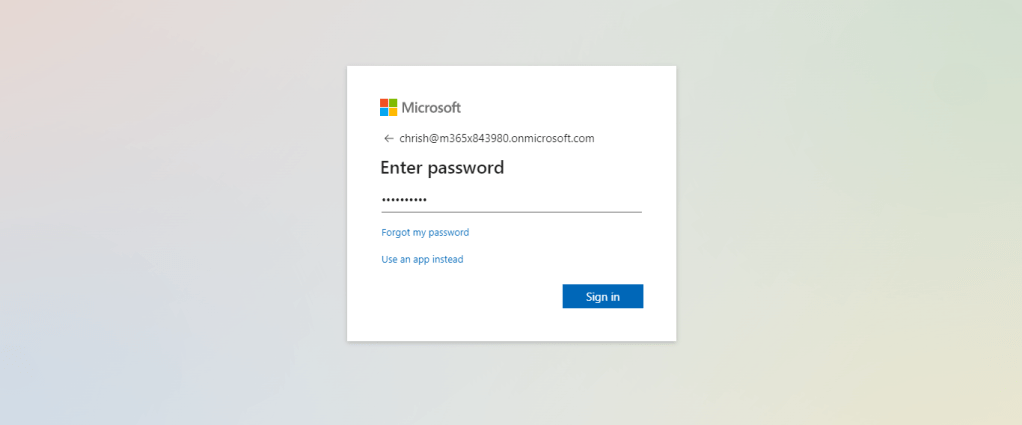The width and height of the screenshot is (1022, 425).
Task: Click the green square of the Microsoft logo
Action: (x=393, y=103)
